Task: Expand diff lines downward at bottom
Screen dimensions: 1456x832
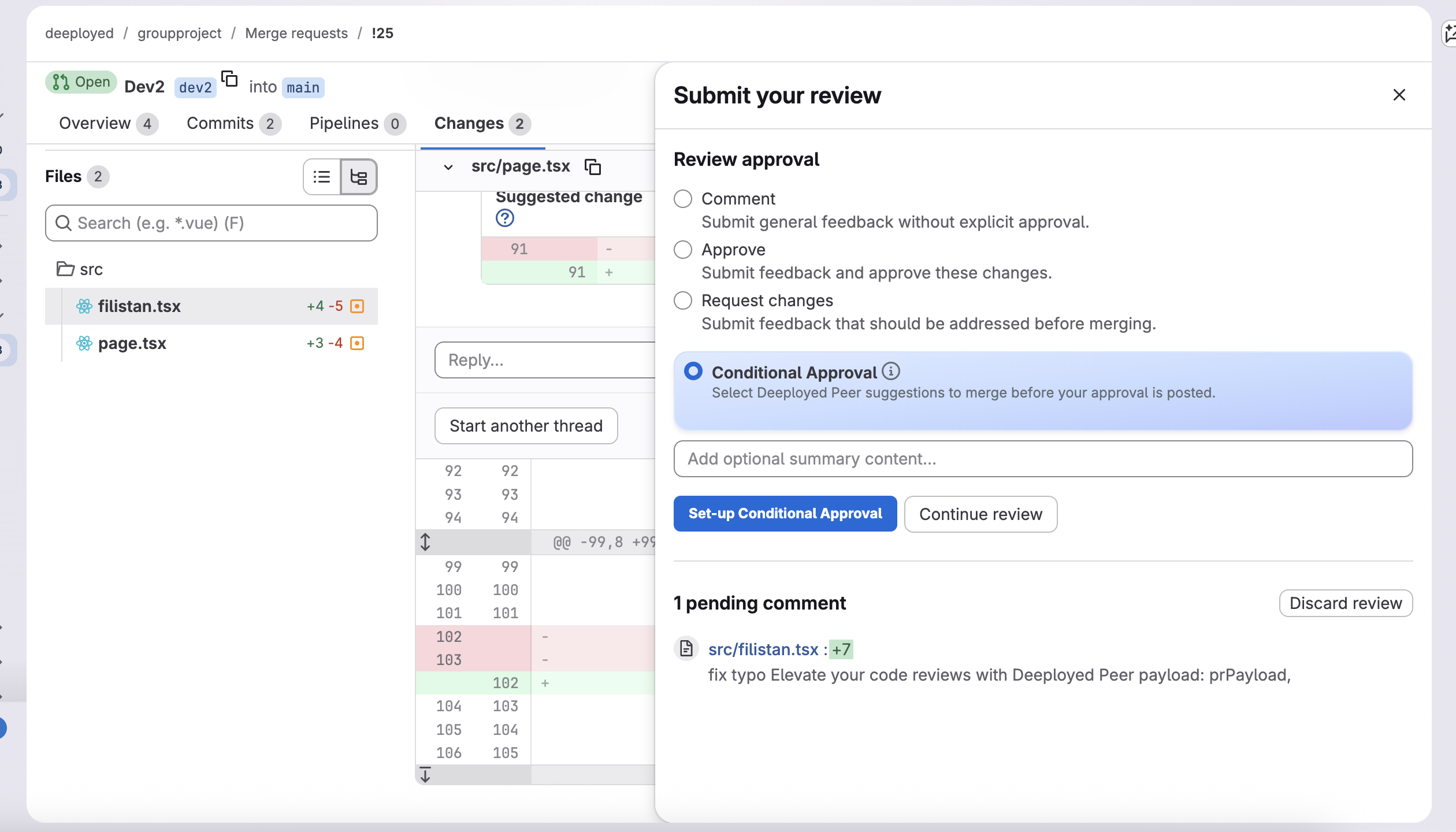Action: click(x=425, y=775)
